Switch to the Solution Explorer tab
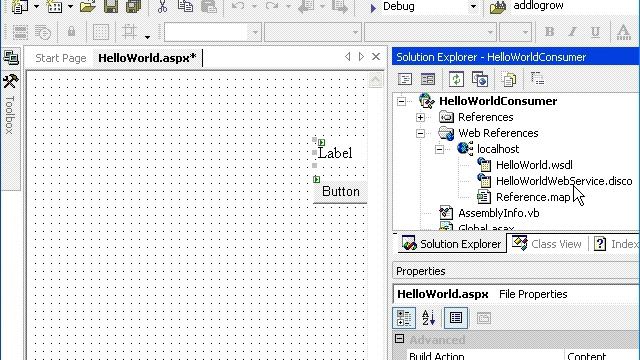640x360 pixels. pos(451,244)
